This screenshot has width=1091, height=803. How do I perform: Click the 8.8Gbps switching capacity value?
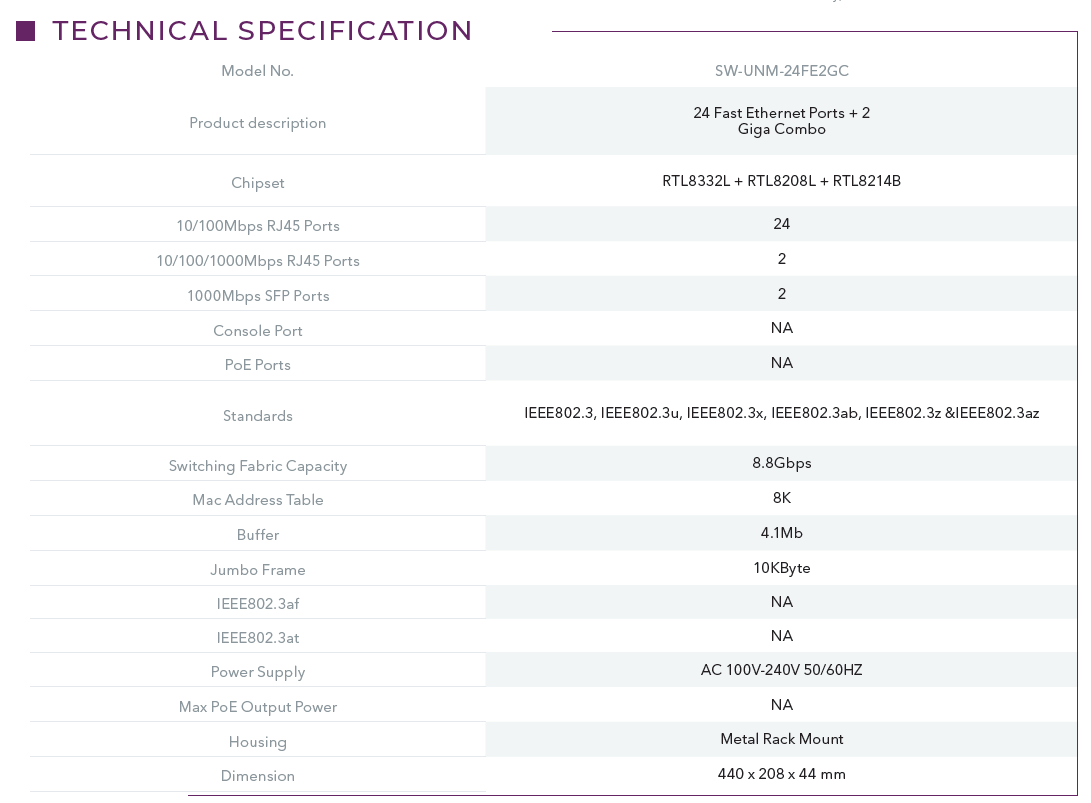[x=781, y=463]
